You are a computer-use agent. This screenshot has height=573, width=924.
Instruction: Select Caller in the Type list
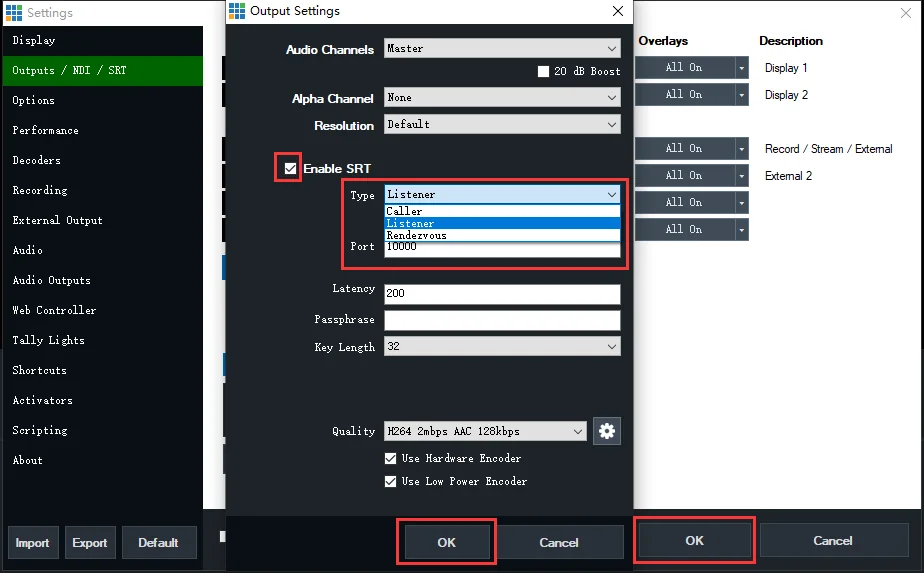pyautogui.click(x=502, y=211)
